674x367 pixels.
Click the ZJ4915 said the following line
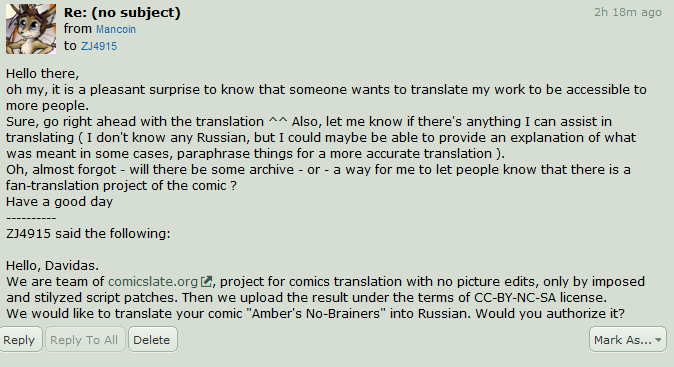coord(88,233)
